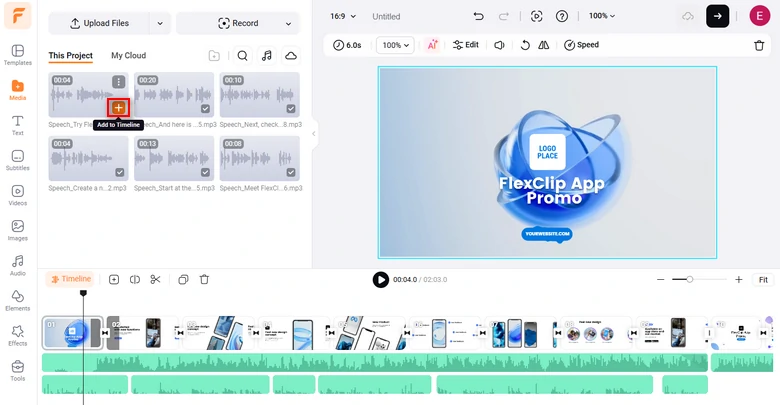
Task: Delete scene using top-right trash icon
Action: 759,46
